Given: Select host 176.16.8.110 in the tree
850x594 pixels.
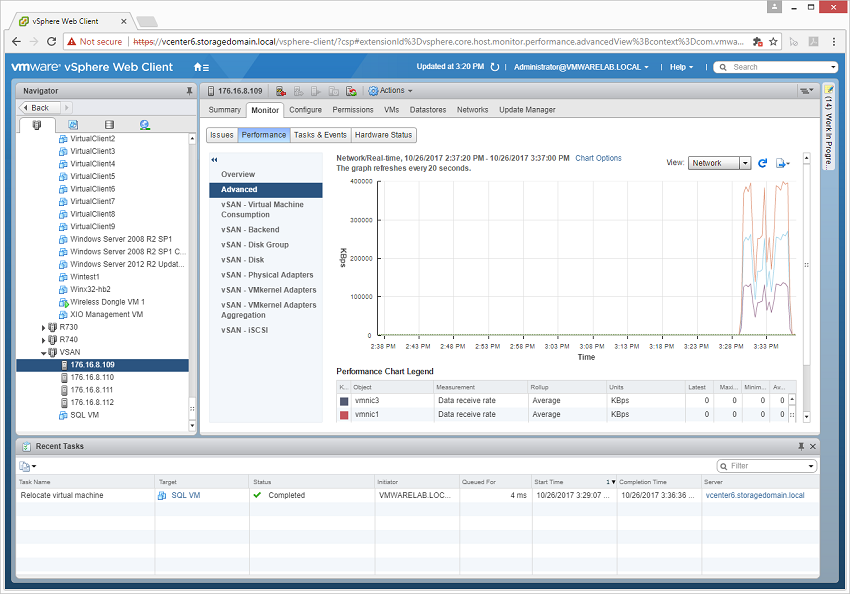Looking at the screenshot, I should (92, 378).
